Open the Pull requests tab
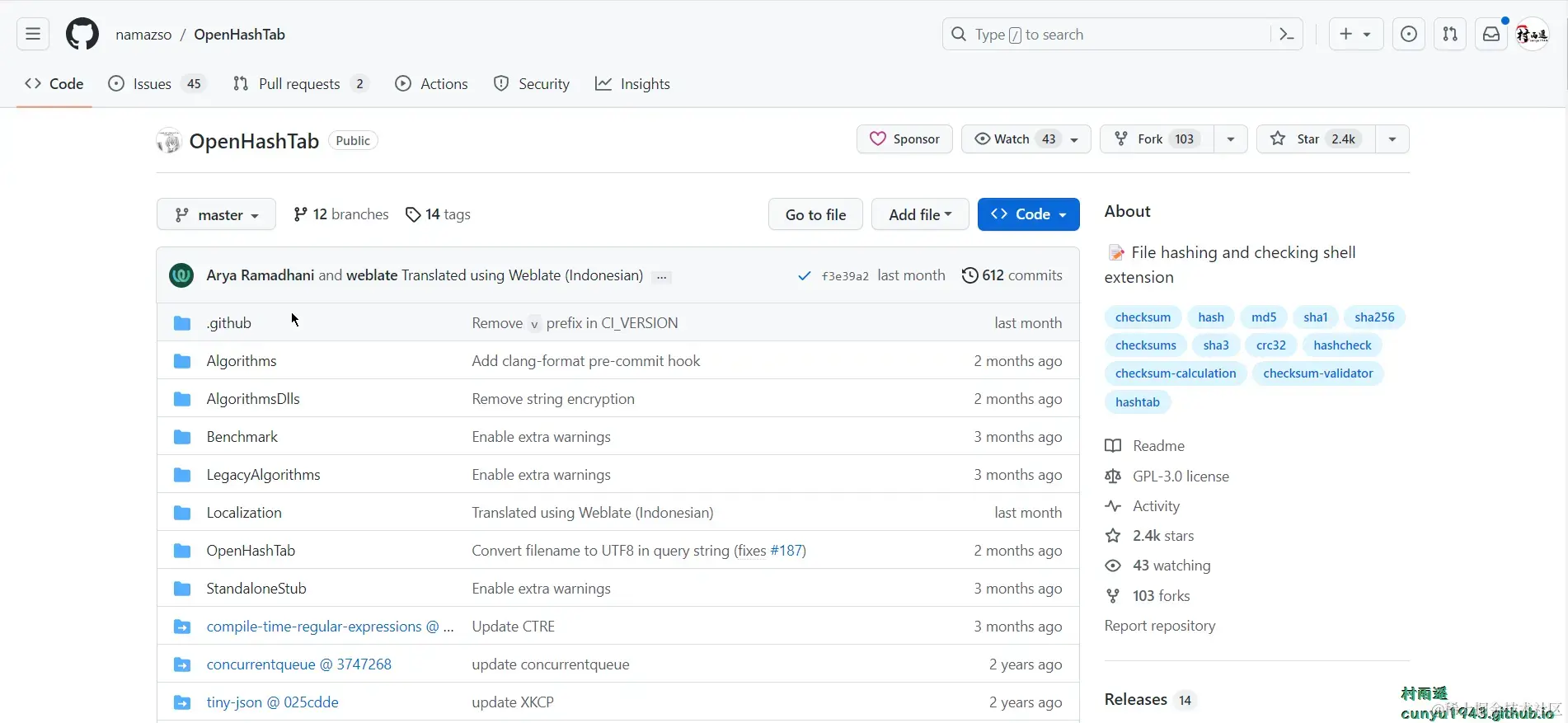Screen dimensions: 1568x723 [x=301, y=84]
